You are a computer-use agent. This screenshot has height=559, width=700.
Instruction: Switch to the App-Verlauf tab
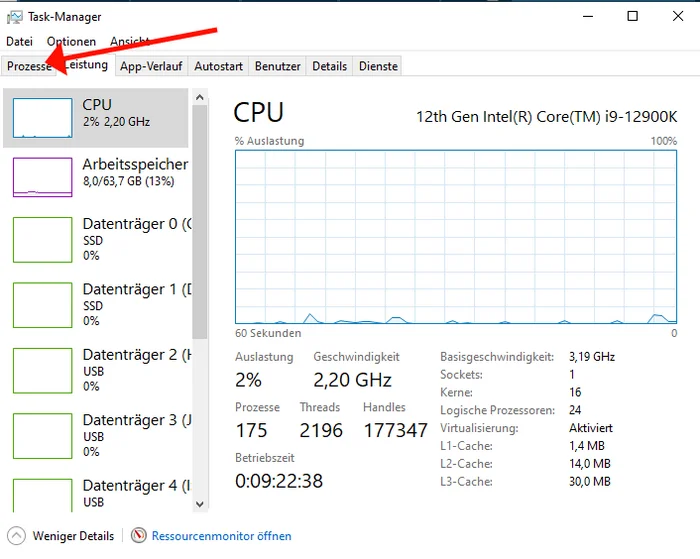151,66
